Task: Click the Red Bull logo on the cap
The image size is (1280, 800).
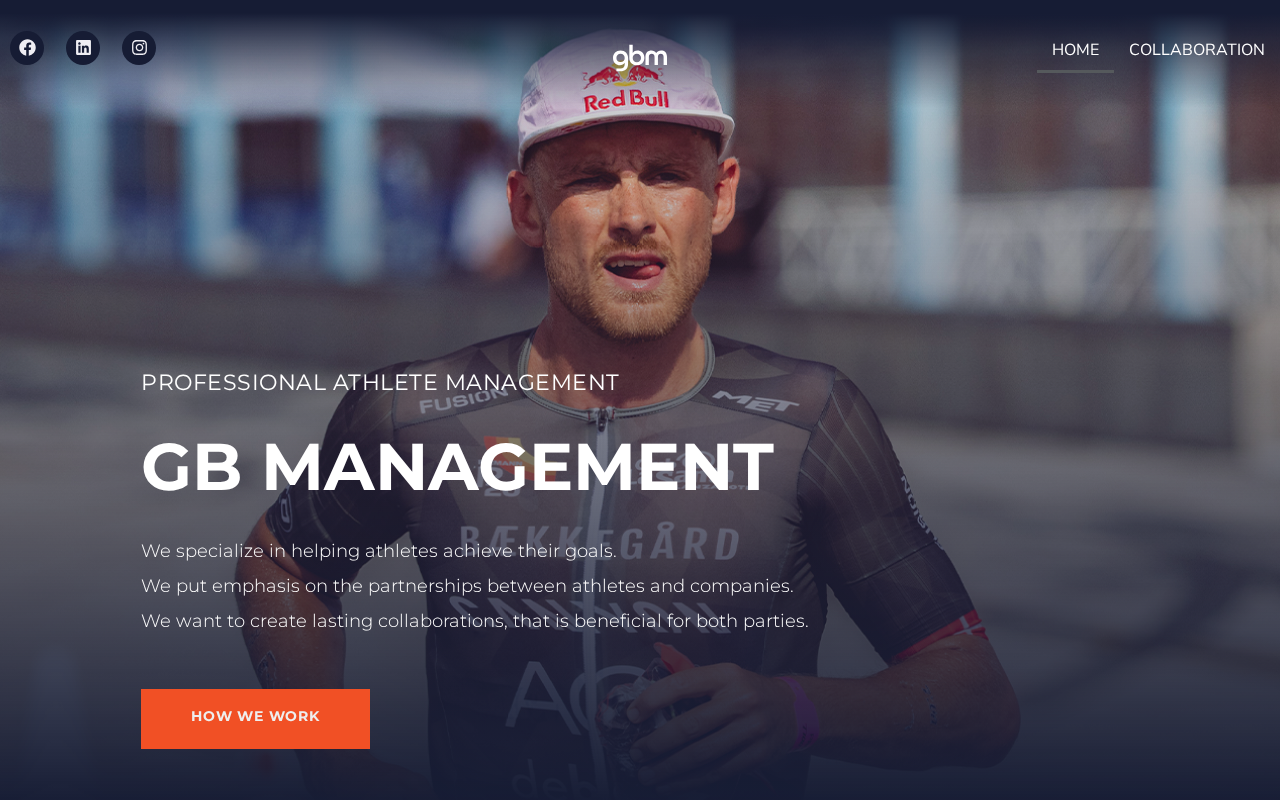Action: point(627,86)
